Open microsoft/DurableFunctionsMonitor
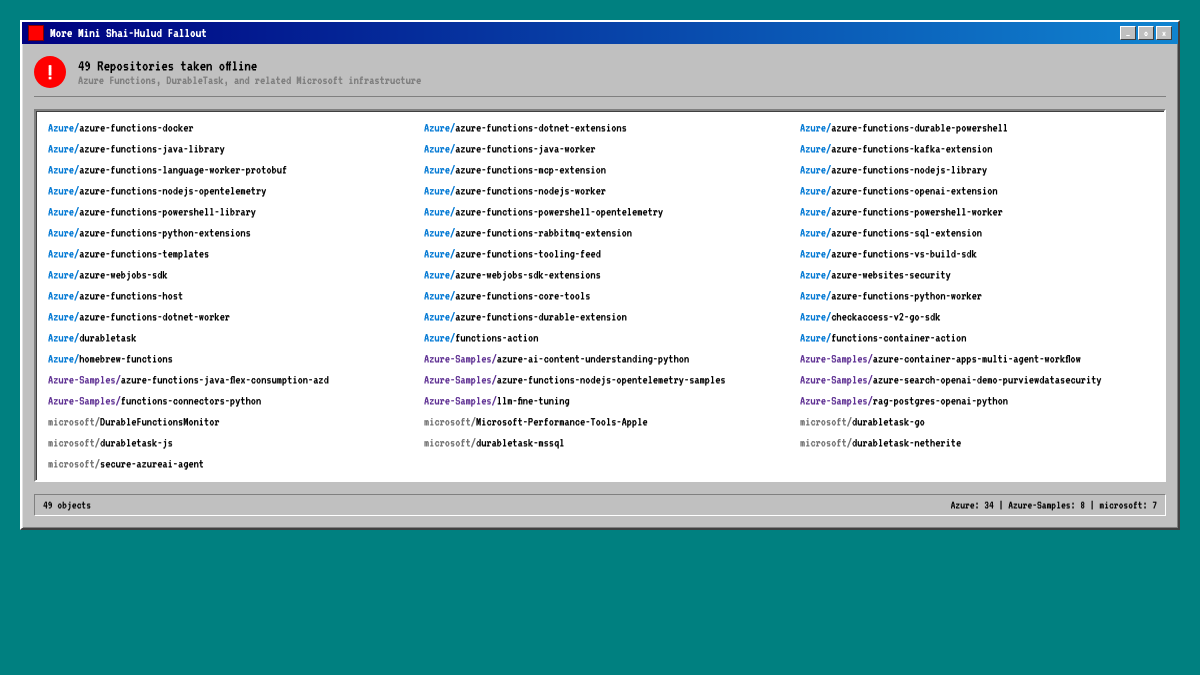The width and height of the screenshot is (1200, 675). pos(134,422)
